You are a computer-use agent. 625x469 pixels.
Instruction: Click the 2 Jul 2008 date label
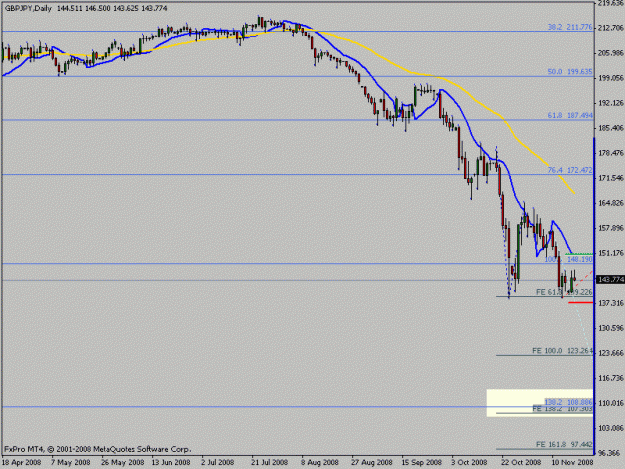[218, 463]
